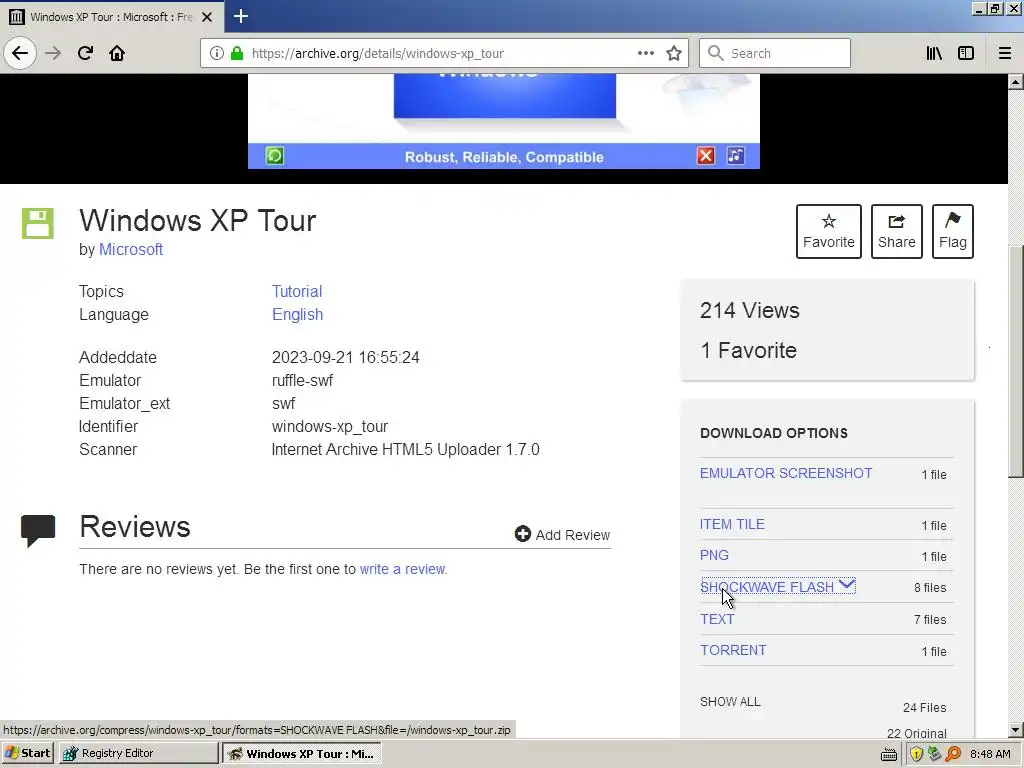Expand the SHOCKWAVE FLASH file list chevron
This screenshot has width=1024, height=768.
click(x=846, y=585)
